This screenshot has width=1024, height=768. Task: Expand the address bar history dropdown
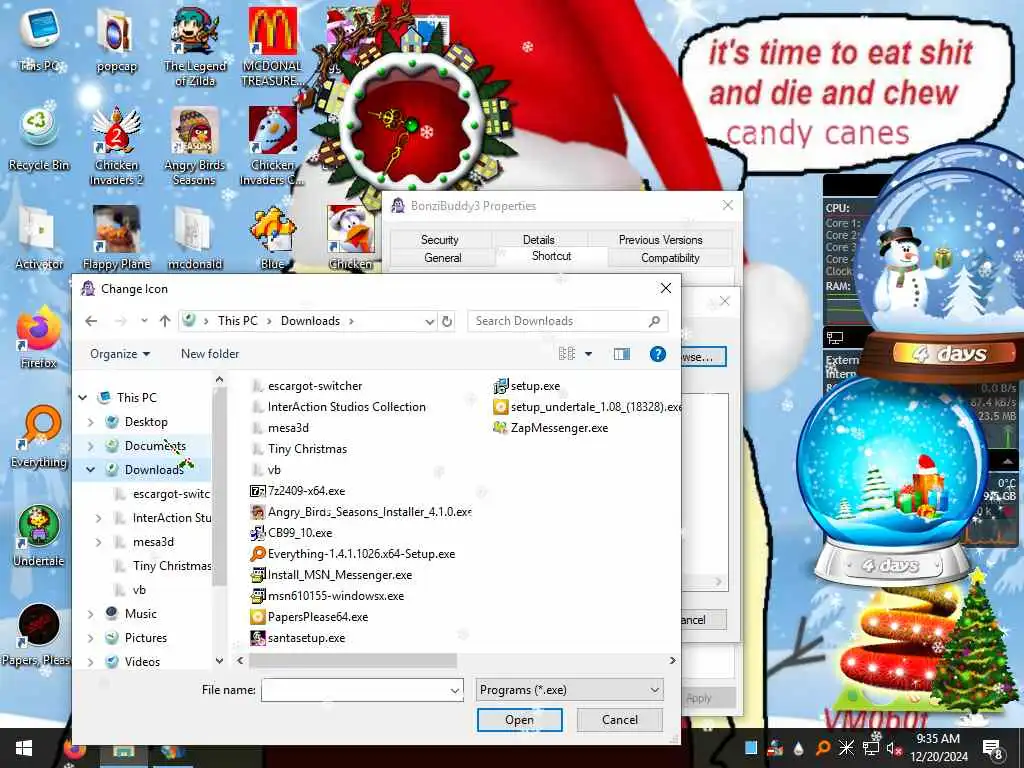tap(429, 321)
